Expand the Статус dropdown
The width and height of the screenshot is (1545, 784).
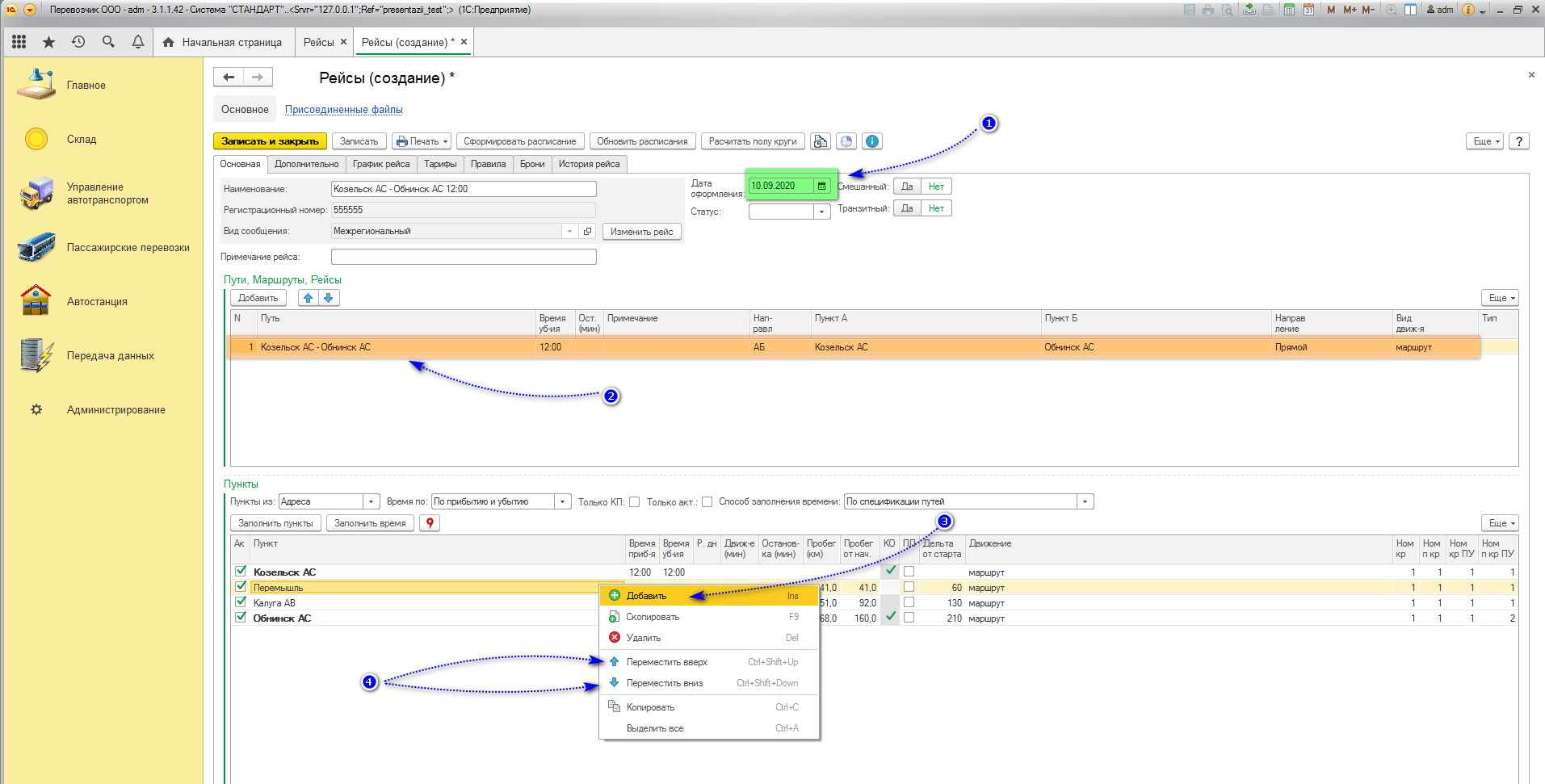click(x=822, y=212)
